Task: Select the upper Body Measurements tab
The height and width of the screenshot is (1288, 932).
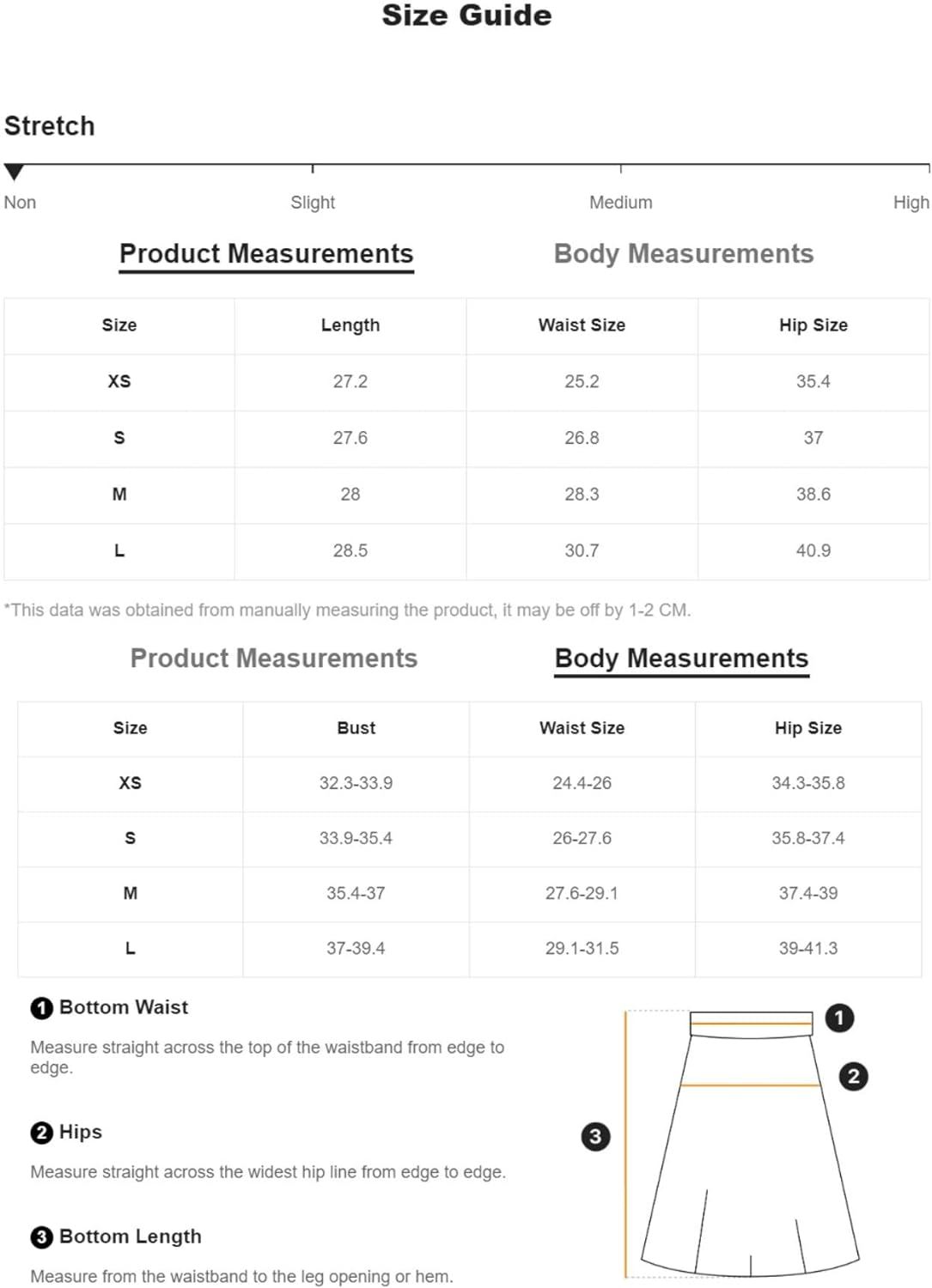Action: click(x=684, y=253)
